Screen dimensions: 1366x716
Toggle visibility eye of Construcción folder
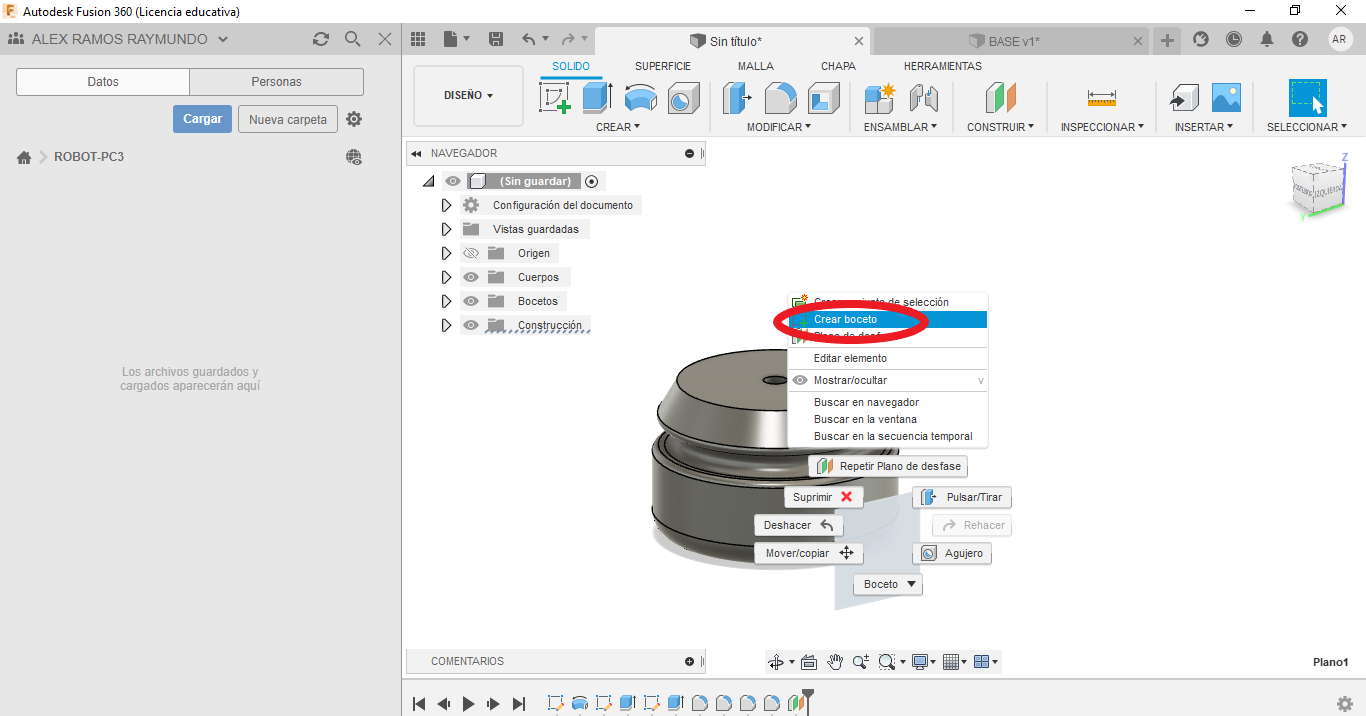tap(471, 325)
